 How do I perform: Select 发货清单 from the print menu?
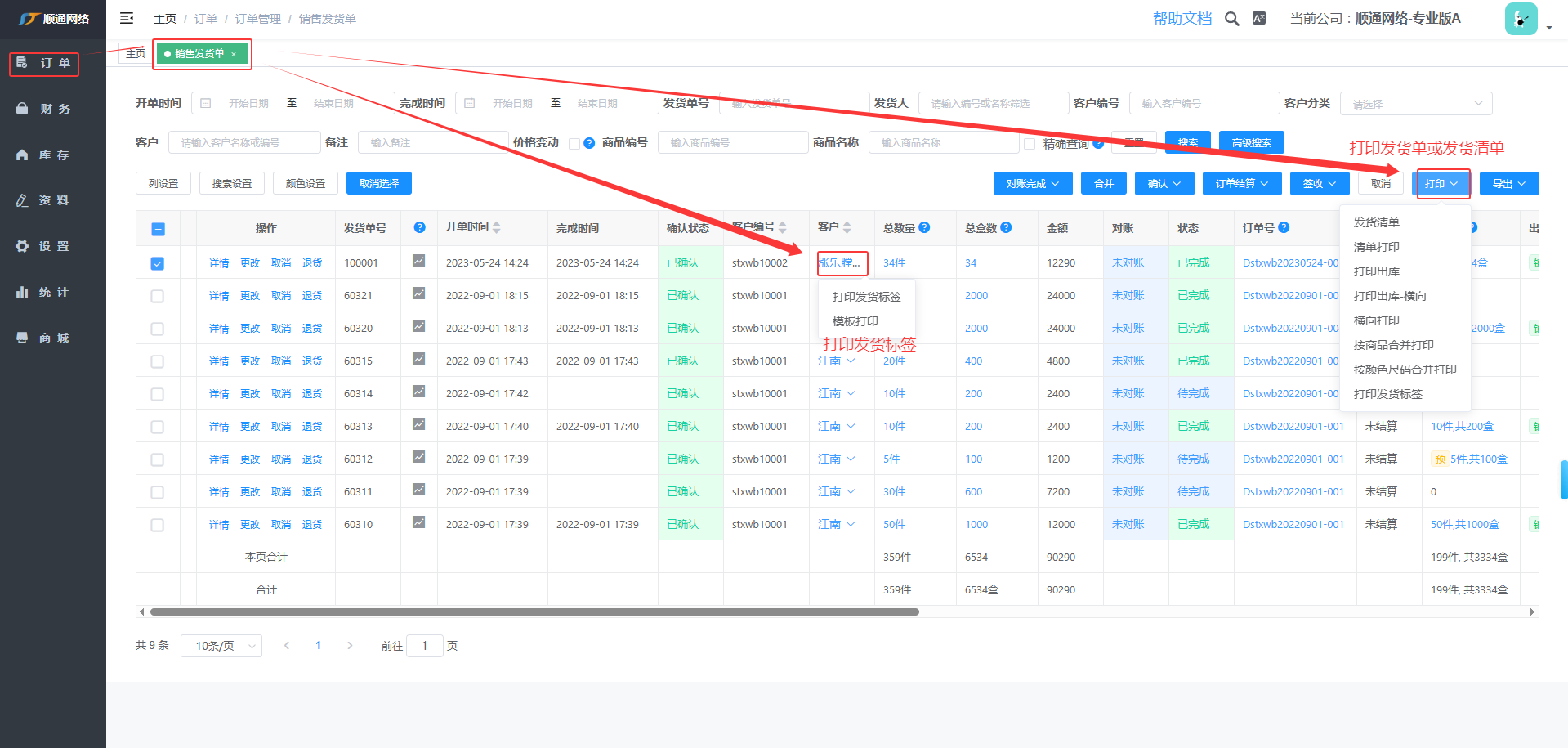1377,222
